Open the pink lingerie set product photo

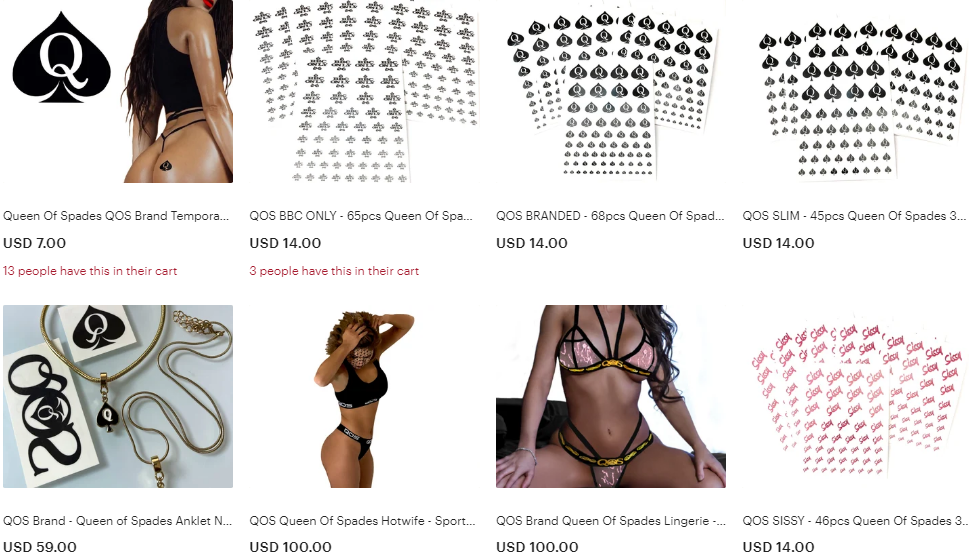(611, 396)
